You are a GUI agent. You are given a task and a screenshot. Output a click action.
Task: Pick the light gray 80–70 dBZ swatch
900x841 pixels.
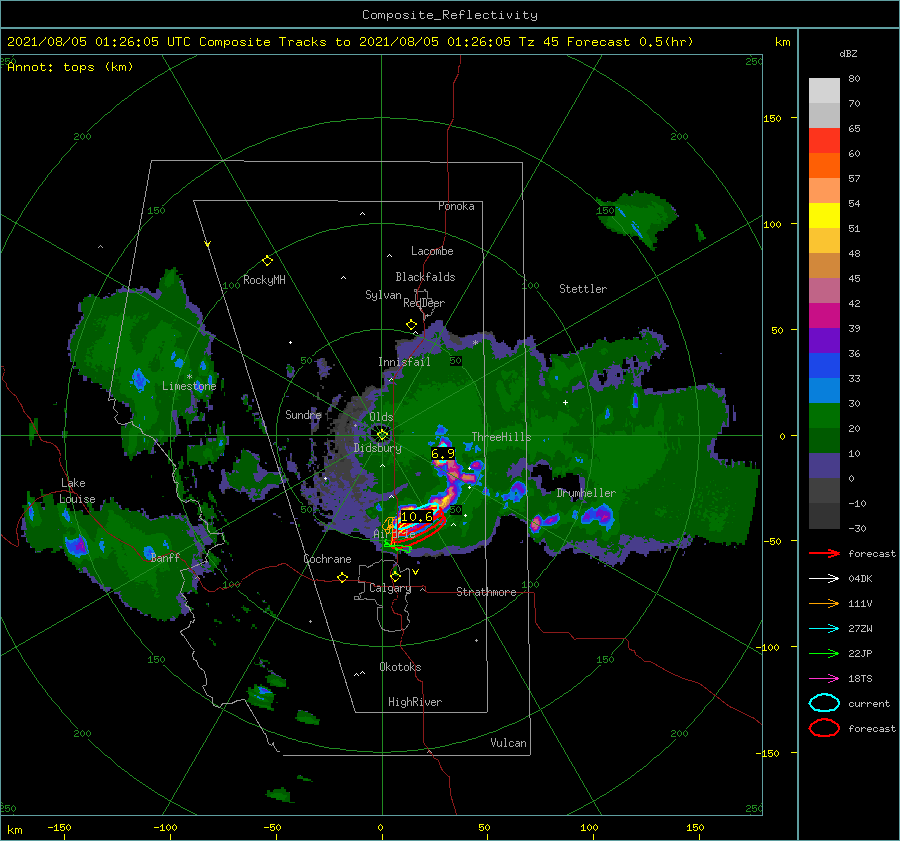point(824,91)
